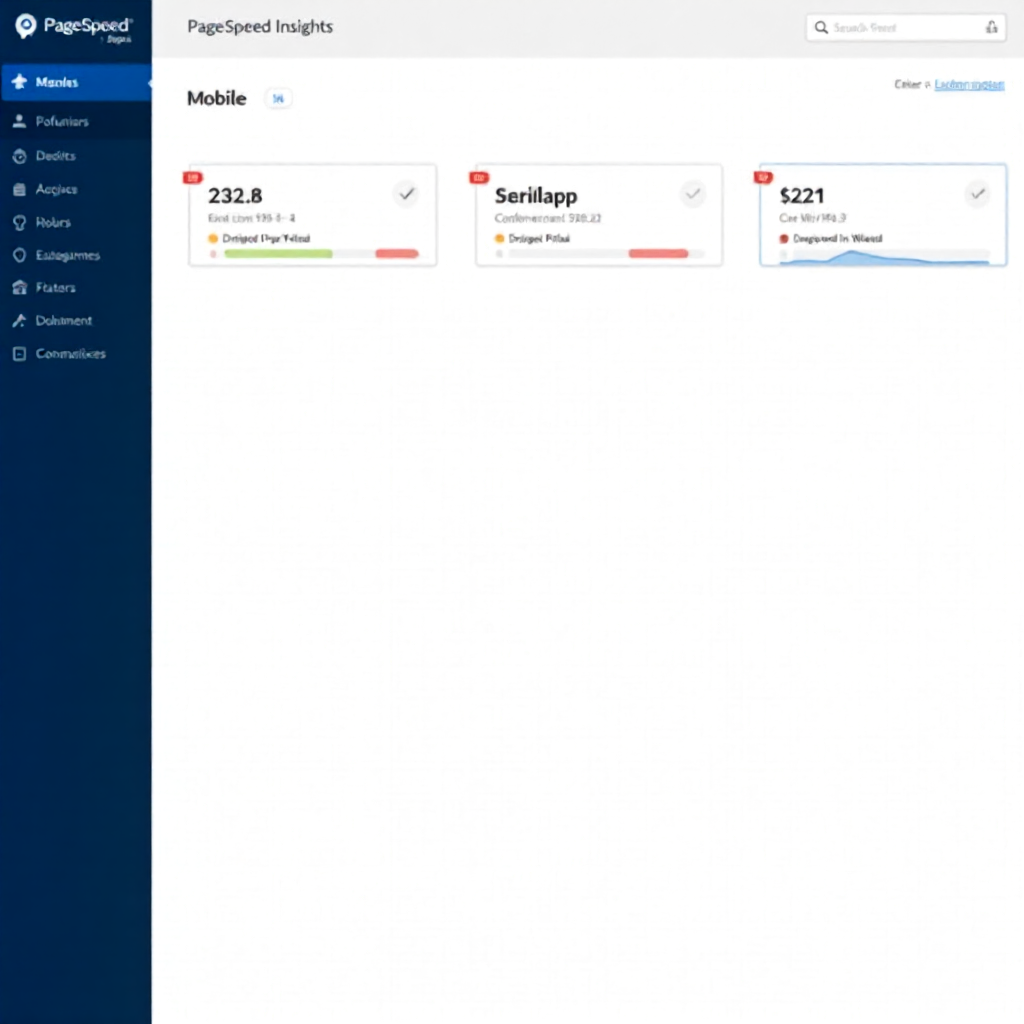This screenshot has height=1024, width=1024.
Task: Click the red badge on Serillapp card
Action: [479, 178]
